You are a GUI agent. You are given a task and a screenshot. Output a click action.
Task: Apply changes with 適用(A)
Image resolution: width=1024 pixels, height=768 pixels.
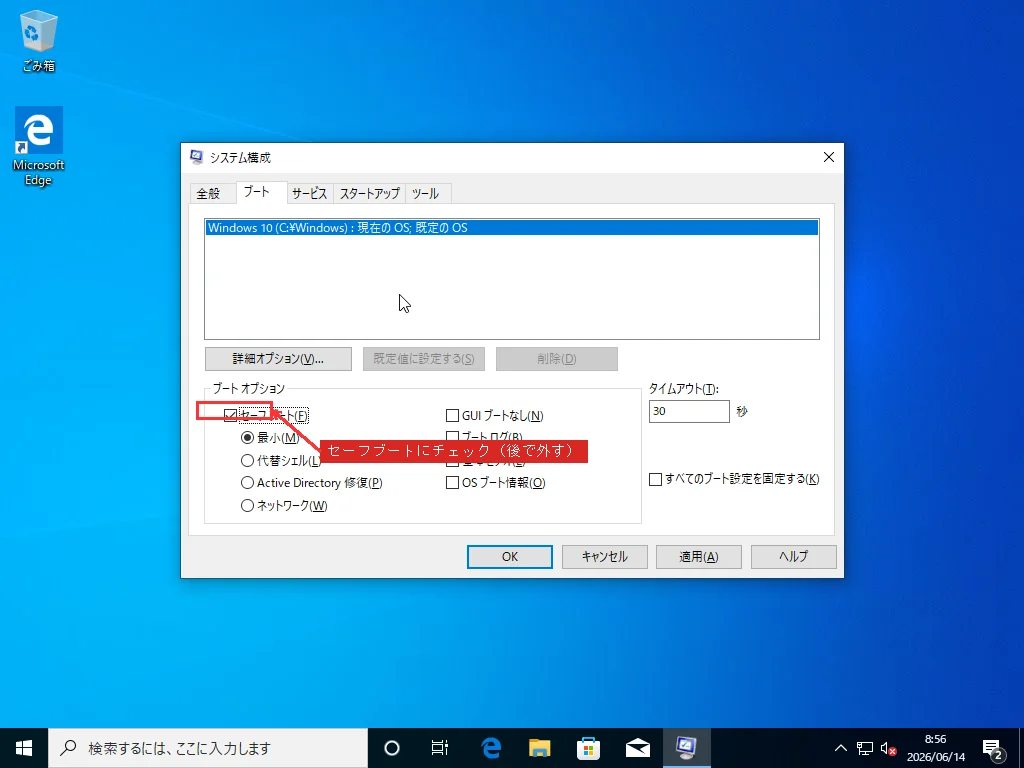click(699, 556)
